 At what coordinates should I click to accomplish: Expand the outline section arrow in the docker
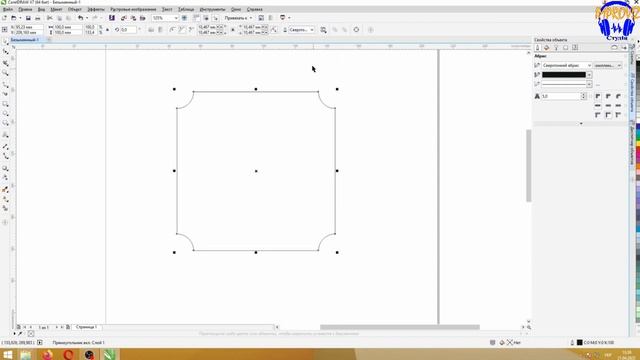point(581,123)
